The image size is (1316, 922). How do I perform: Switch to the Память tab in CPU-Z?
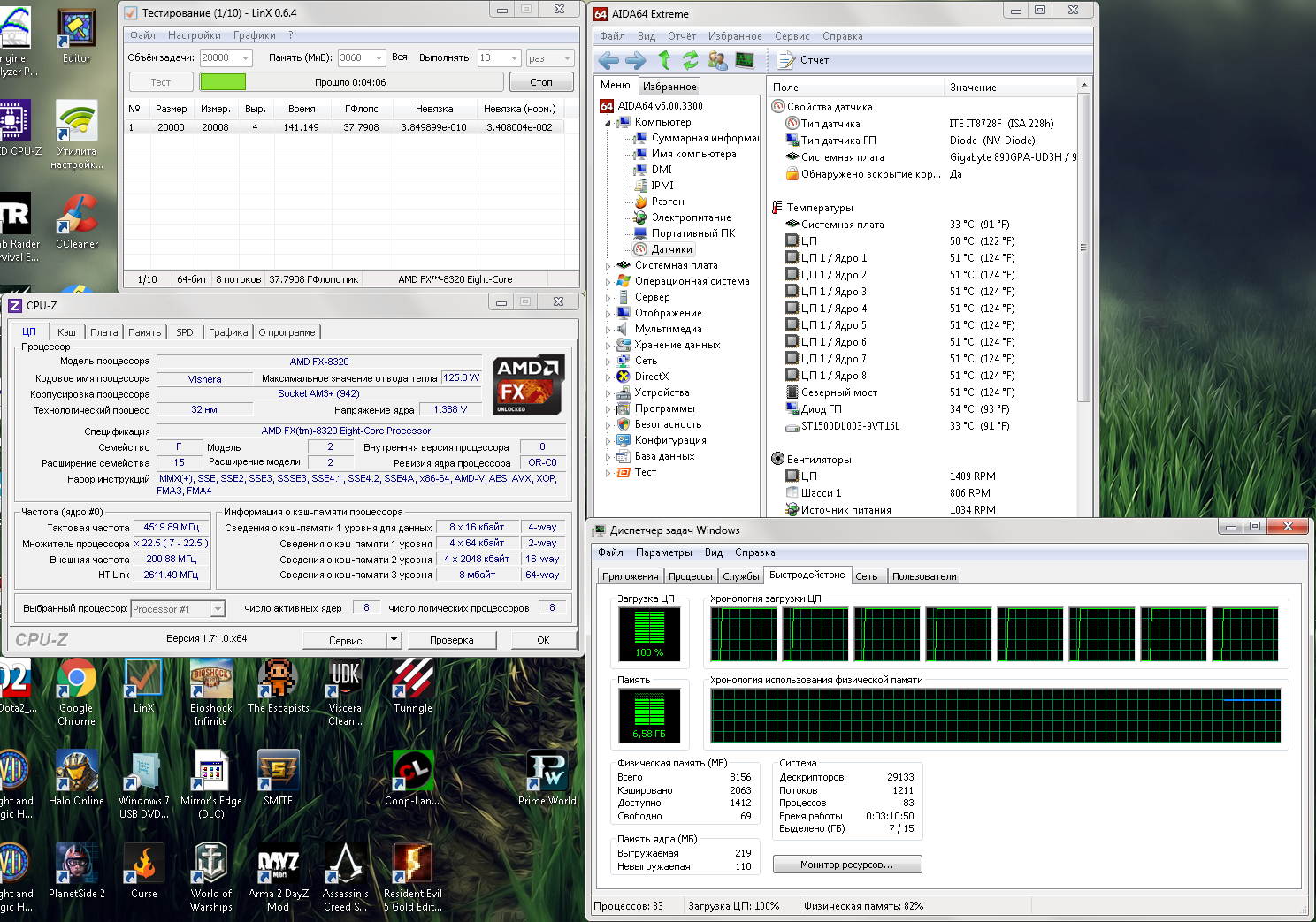coord(144,332)
